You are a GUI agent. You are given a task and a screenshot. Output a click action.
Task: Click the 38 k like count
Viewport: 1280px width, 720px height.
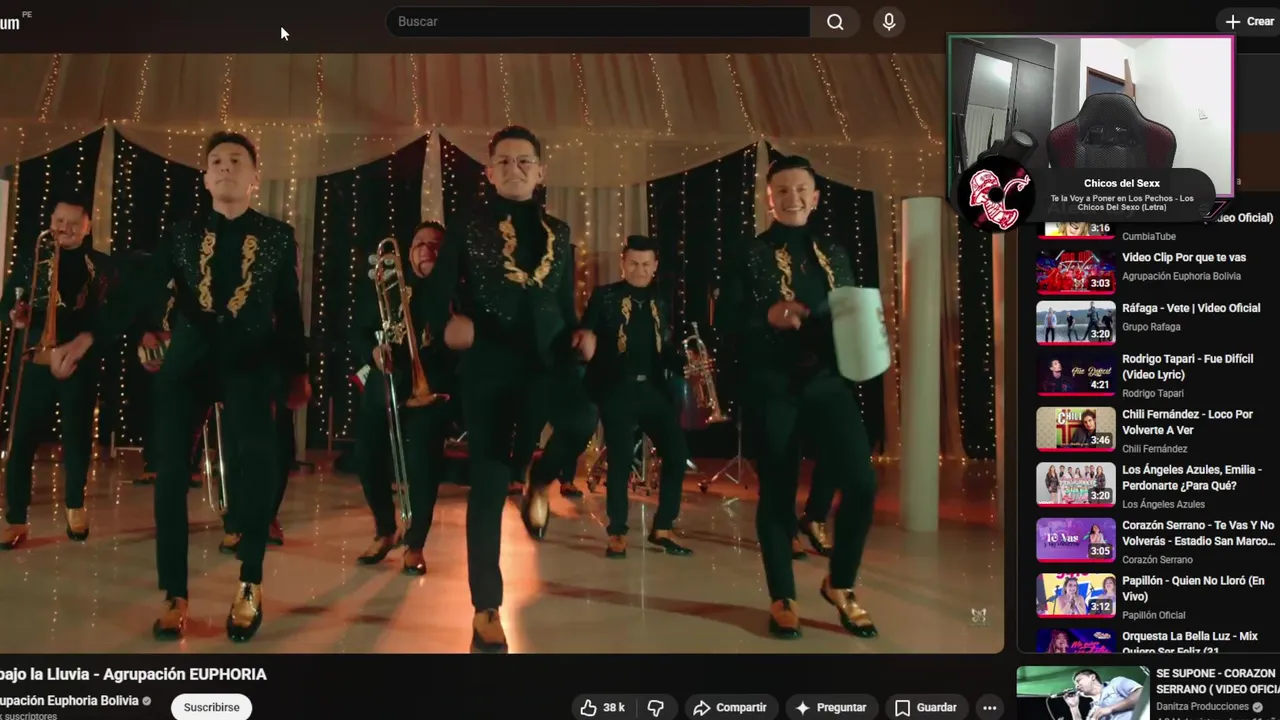614,708
